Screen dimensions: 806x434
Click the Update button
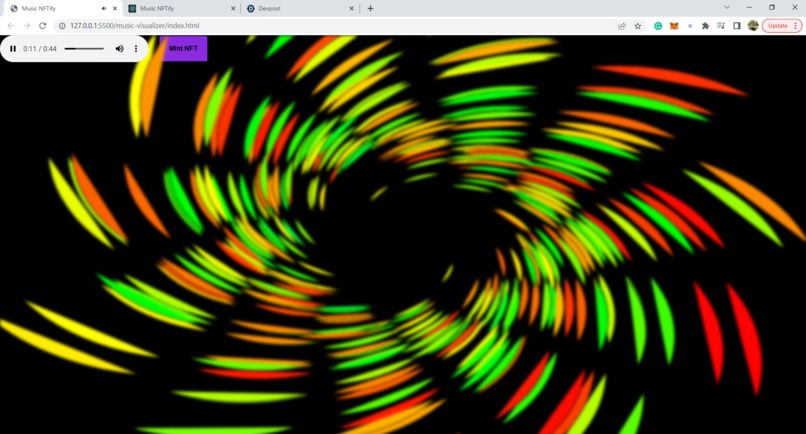[778, 26]
